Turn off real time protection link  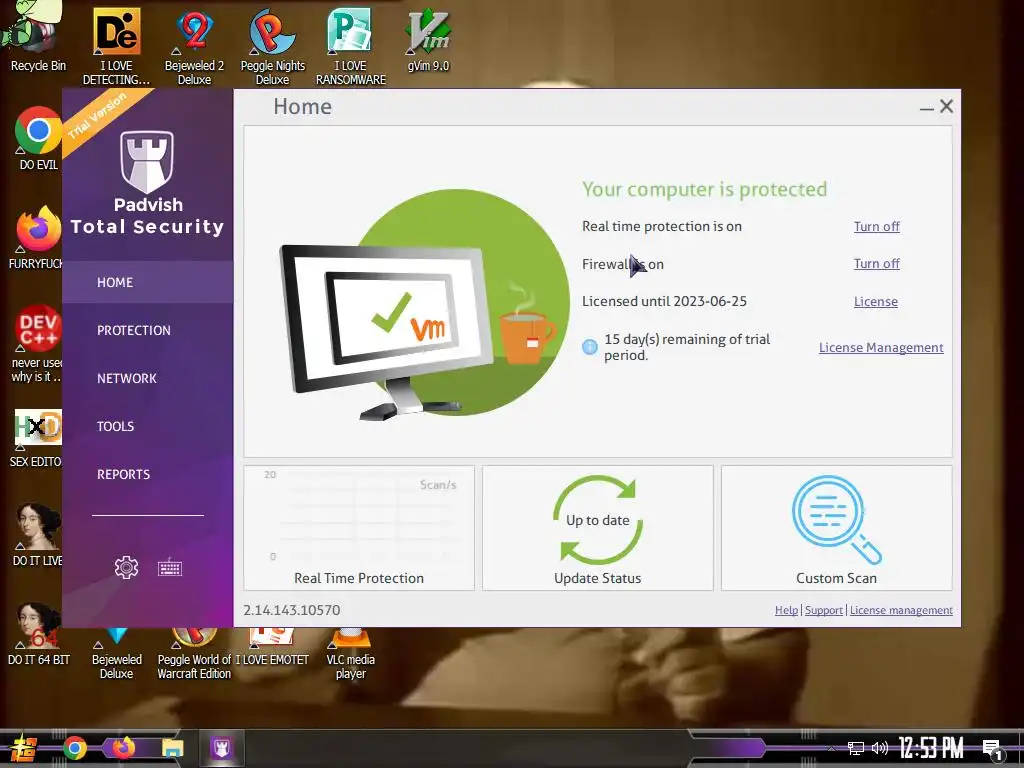[x=876, y=227]
